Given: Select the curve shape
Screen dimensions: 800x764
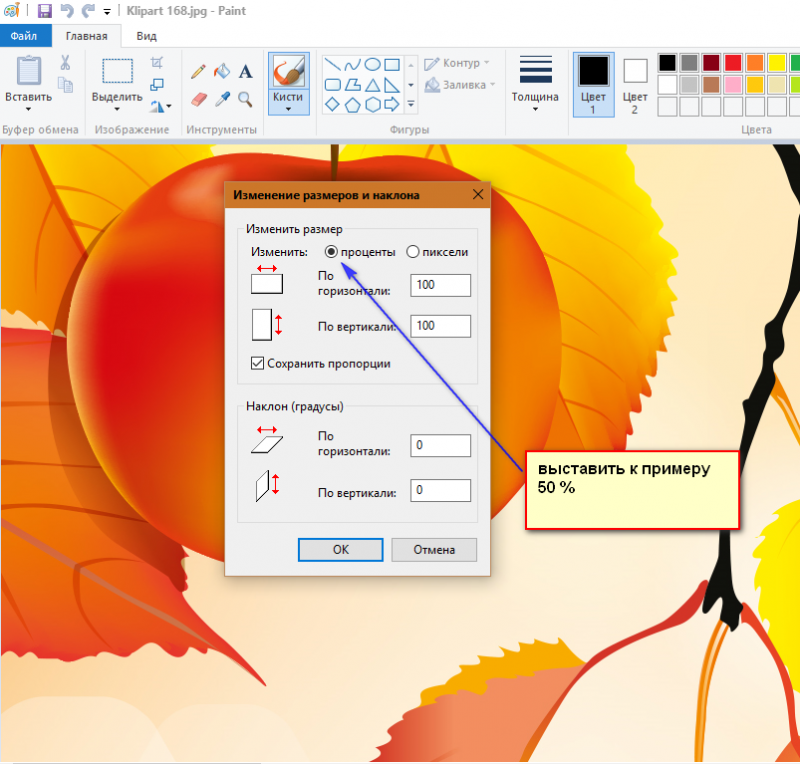Looking at the screenshot, I should click(353, 65).
